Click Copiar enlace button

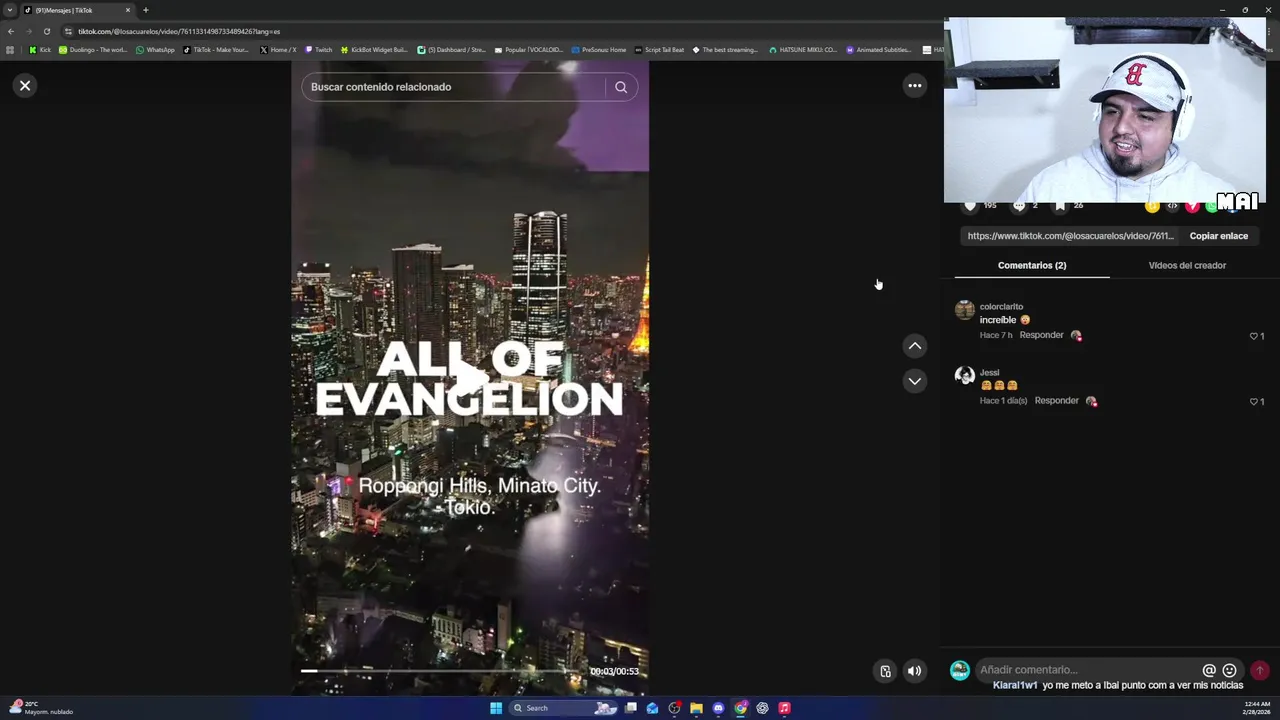pos(1218,236)
